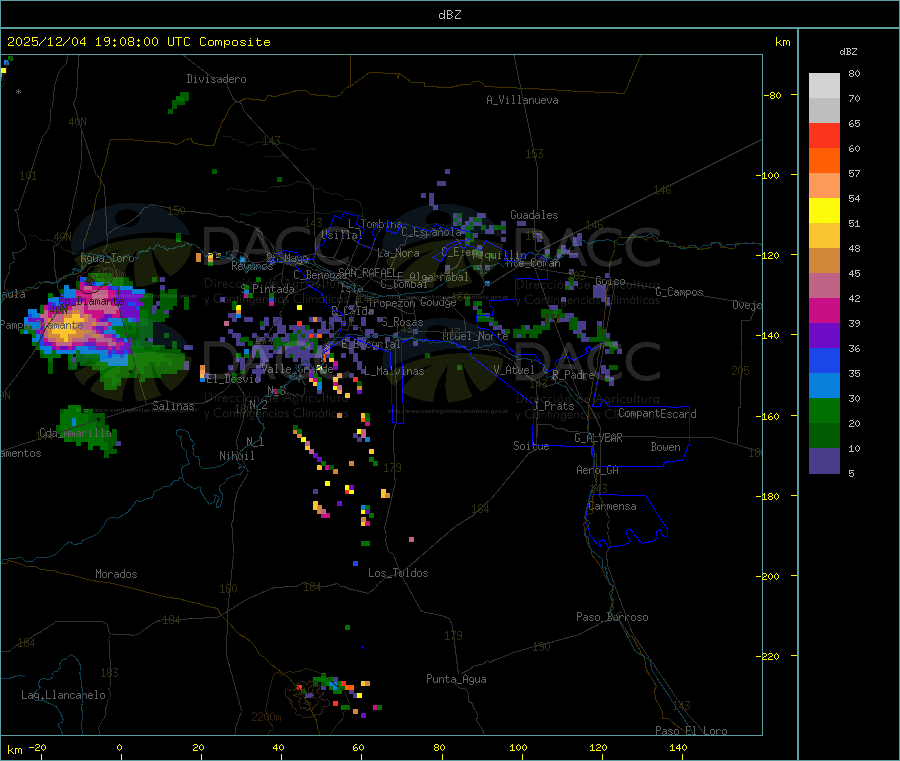This screenshot has height=761, width=900.
Task: Select the 'Lag.Llancanelo' lake label
Action: pyautogui.click(x=63, y=695)
